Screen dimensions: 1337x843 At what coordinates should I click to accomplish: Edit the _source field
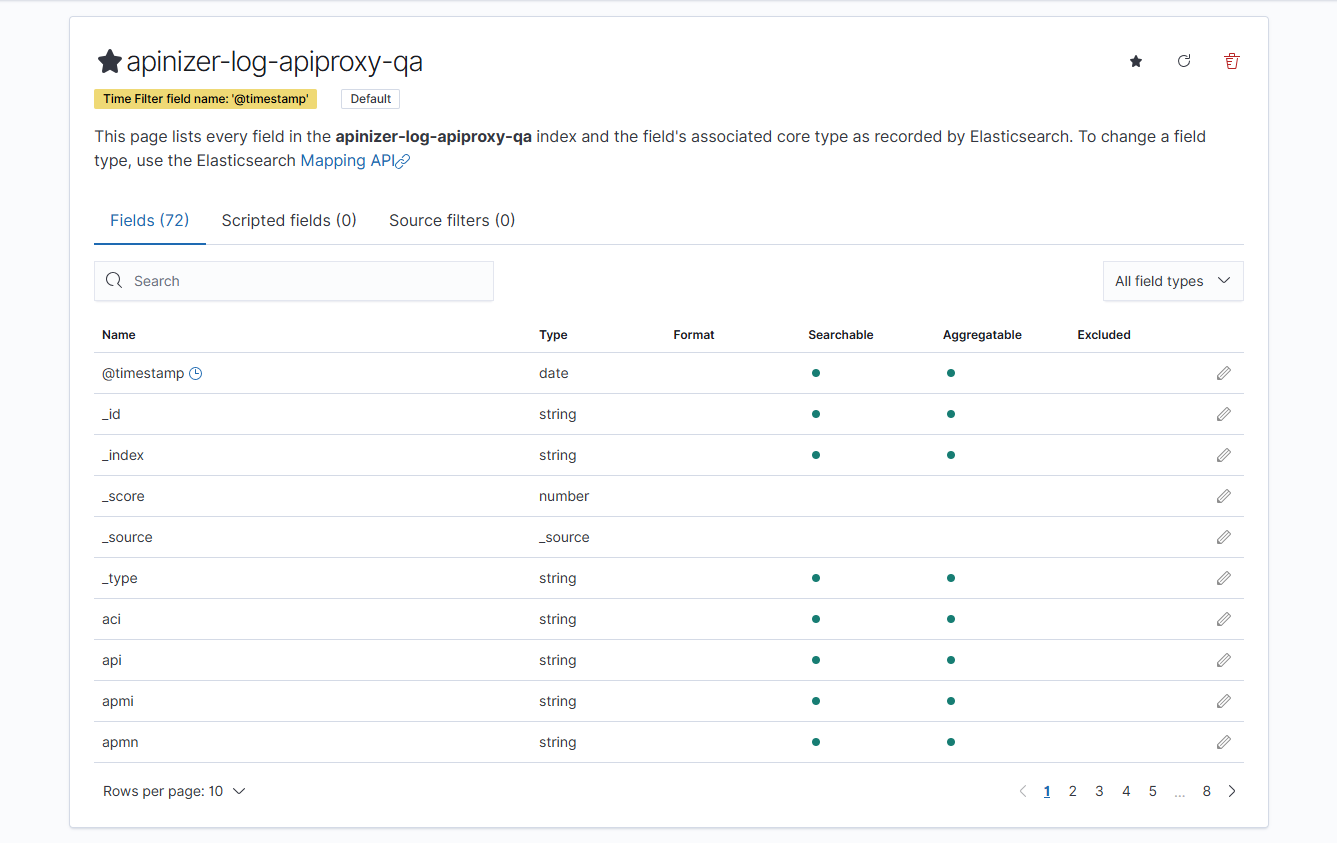coord(1223,537)
